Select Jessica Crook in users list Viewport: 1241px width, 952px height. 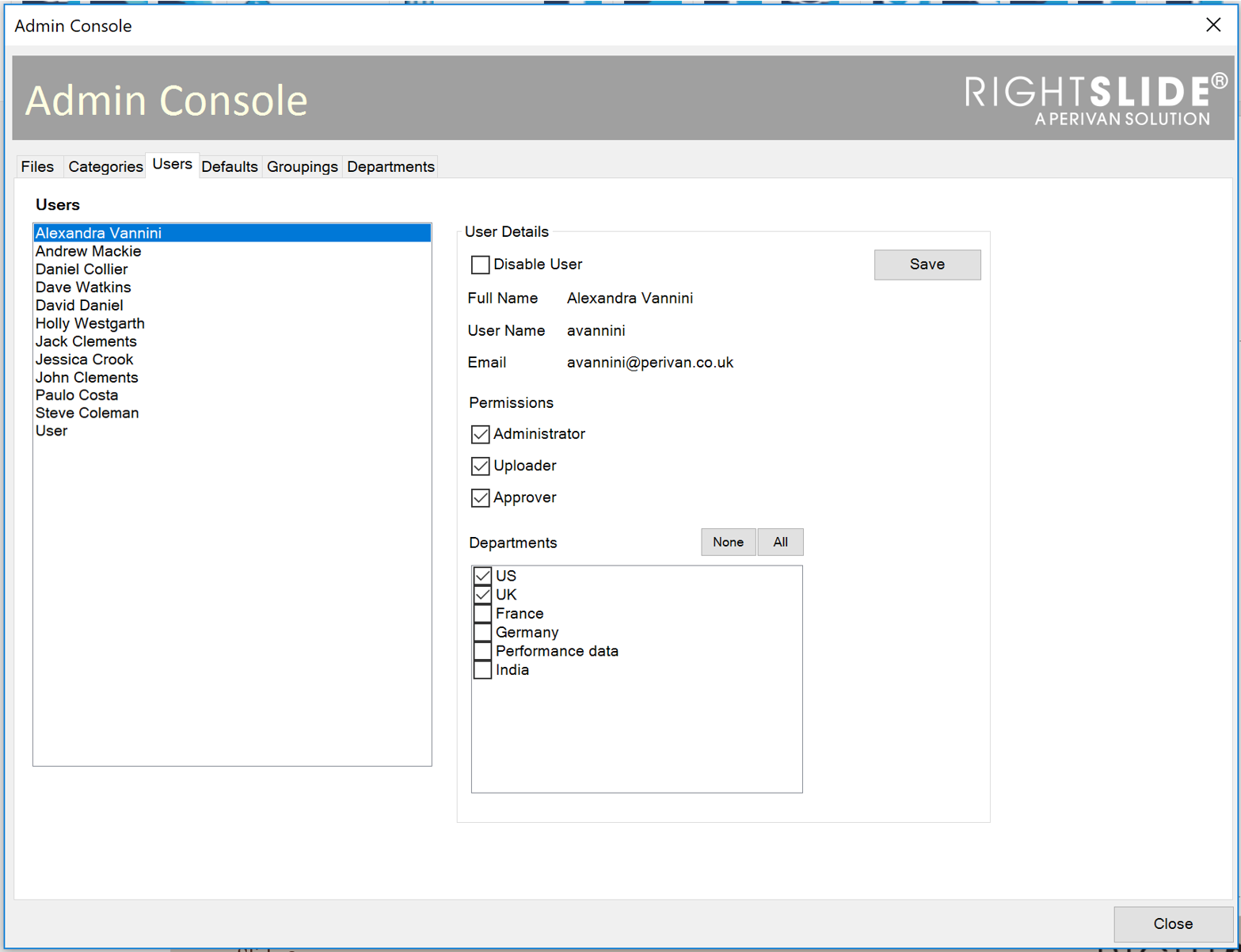pyautogui.click(x=232, y=360)
